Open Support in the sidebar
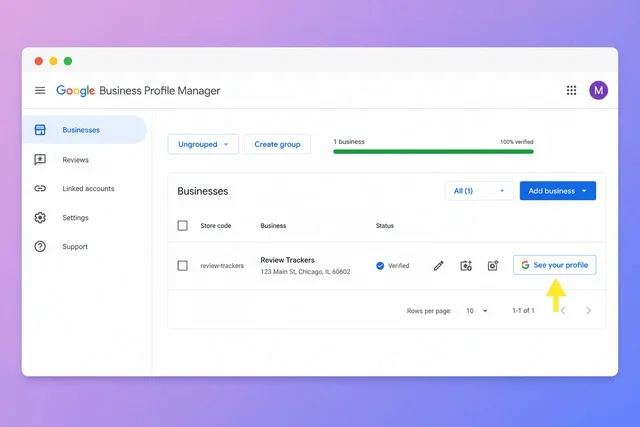This screenshot has height=427, width=640. click(75, 247)
